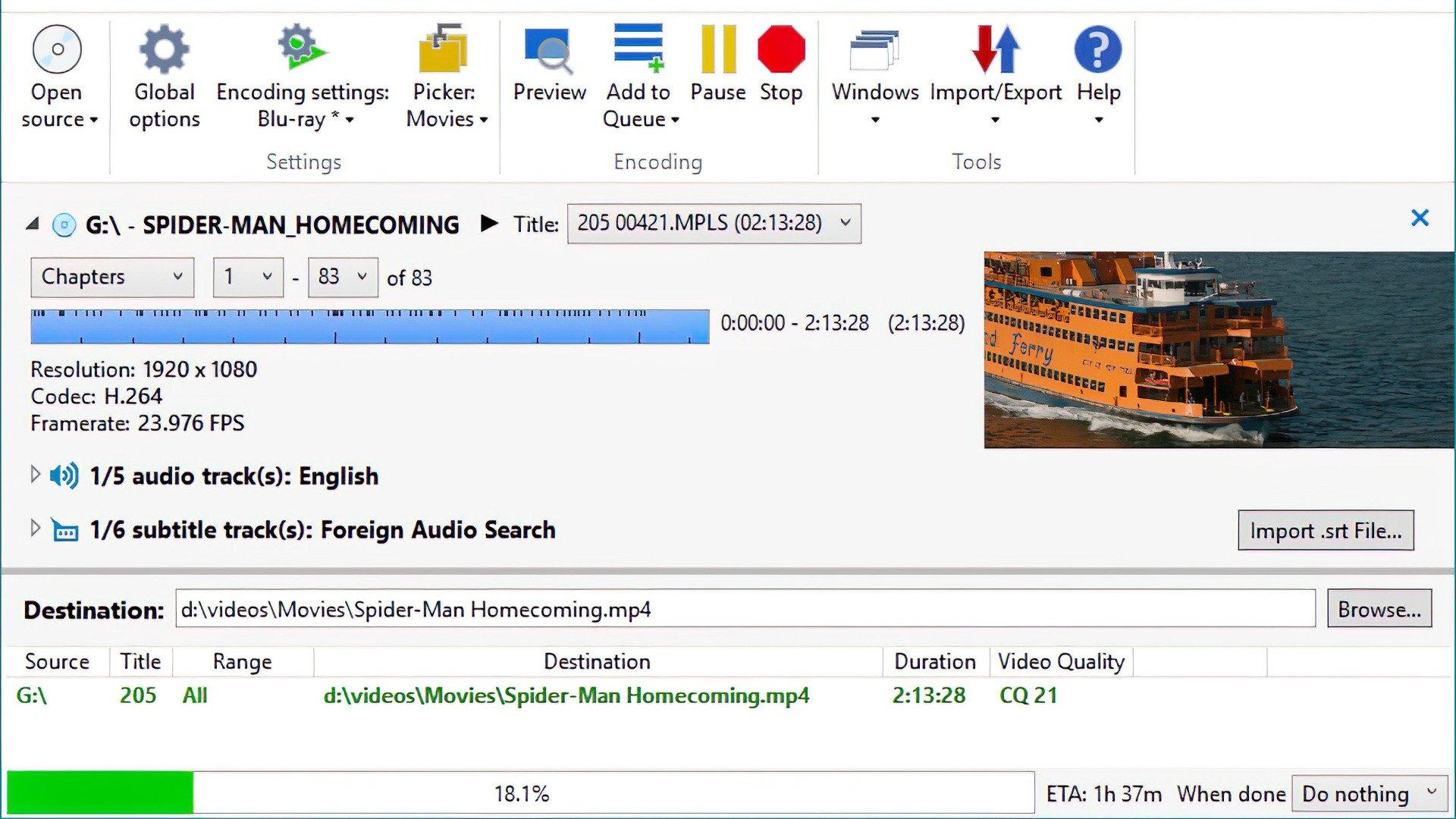Open source disc icon
The image size is (1456, 819).
[57, 49]
